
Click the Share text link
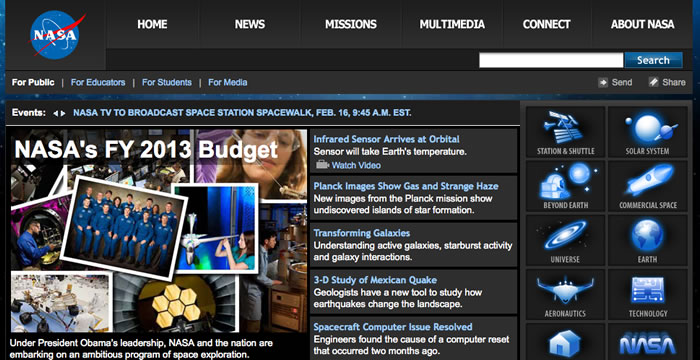tap(674, 82)
